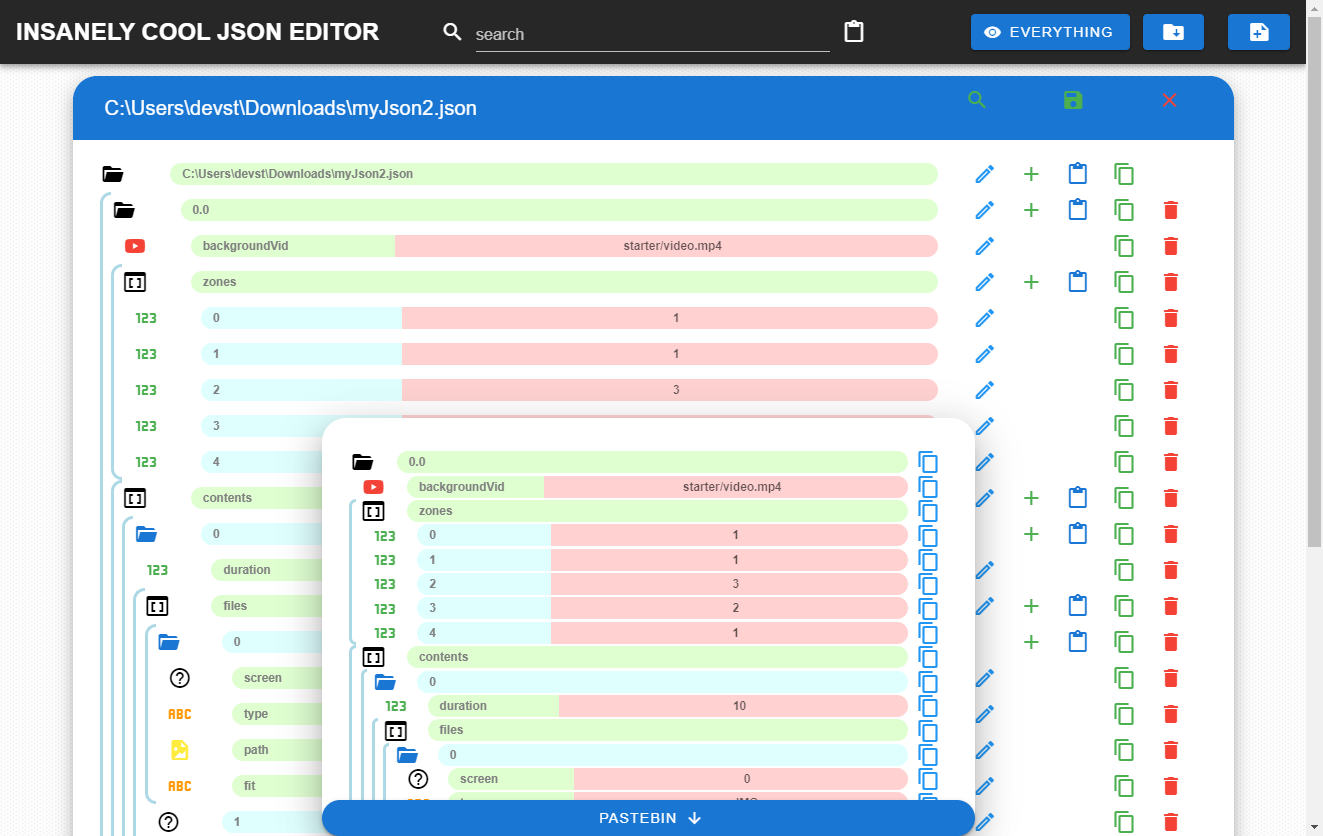Click the starter/video.mp4 value in main tree

pos(666,246)
